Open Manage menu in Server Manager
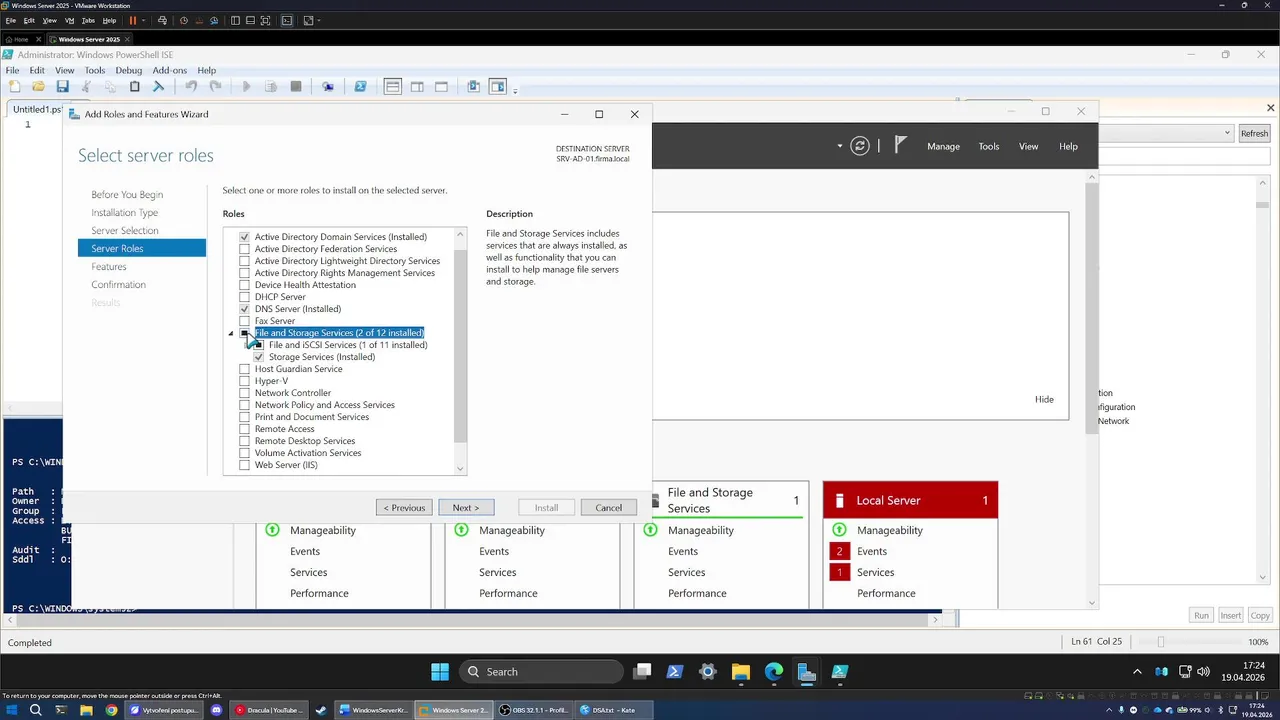1280x720 pixels. [x=943, y=146]
